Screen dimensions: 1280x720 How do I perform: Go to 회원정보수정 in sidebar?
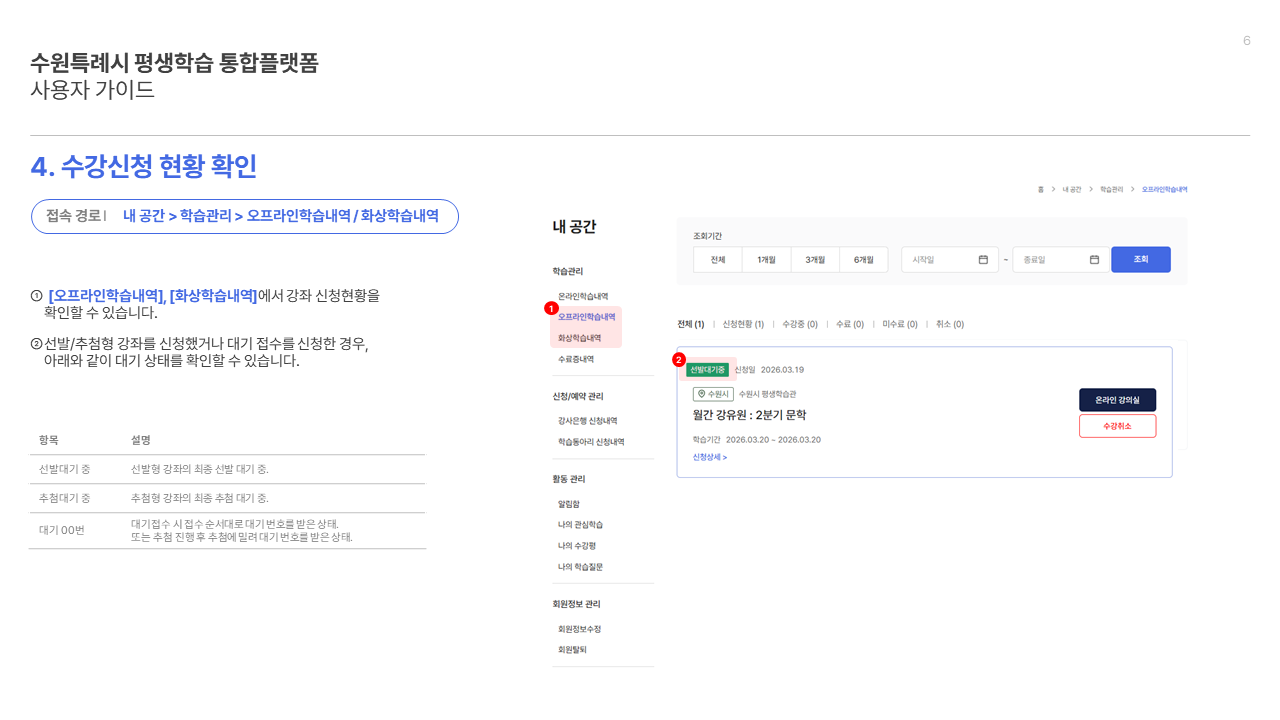pyautogui.click(x=579, y=629)
